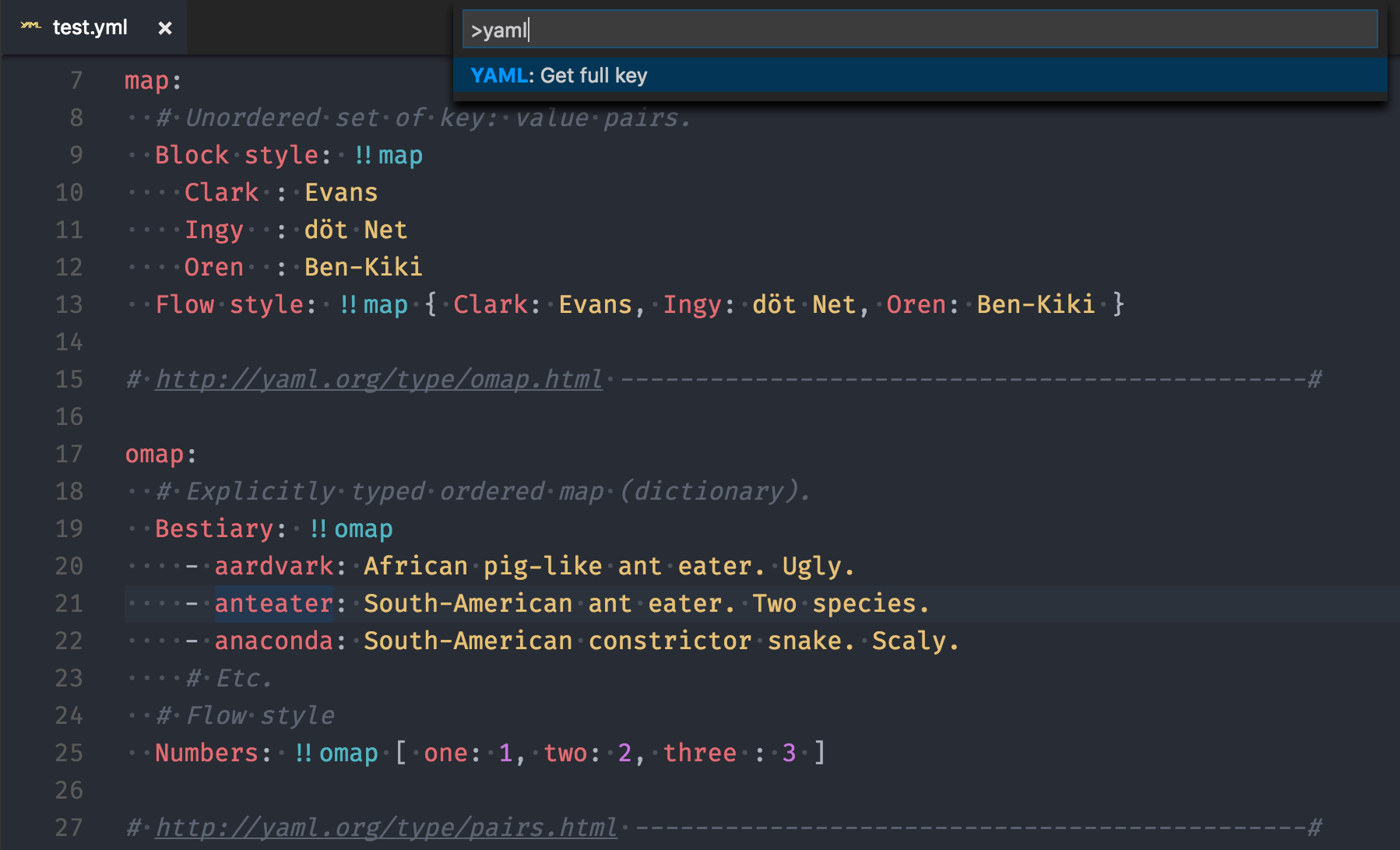This screenshot has width=1400, height=850.
Task: Click the 'Clark' key on line 10
Action: (221, 192)
